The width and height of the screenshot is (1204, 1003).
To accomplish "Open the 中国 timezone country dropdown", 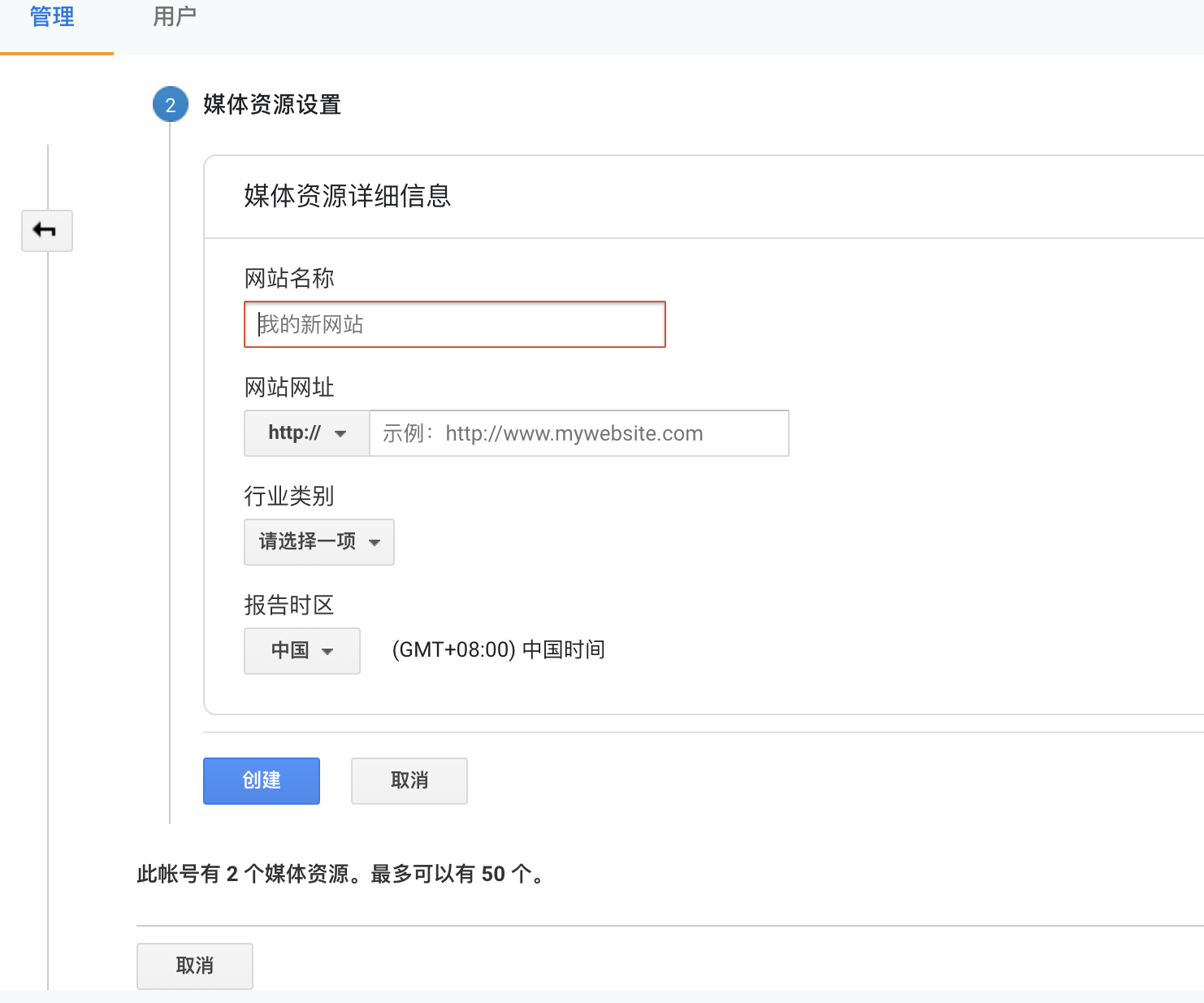I will tap(302, 651).
